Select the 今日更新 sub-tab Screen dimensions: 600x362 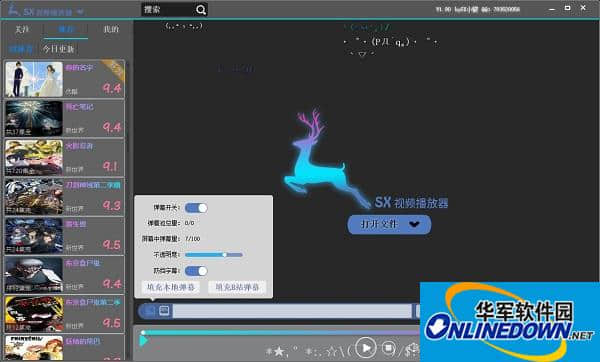pyautogui.click(x=59, y=49)
